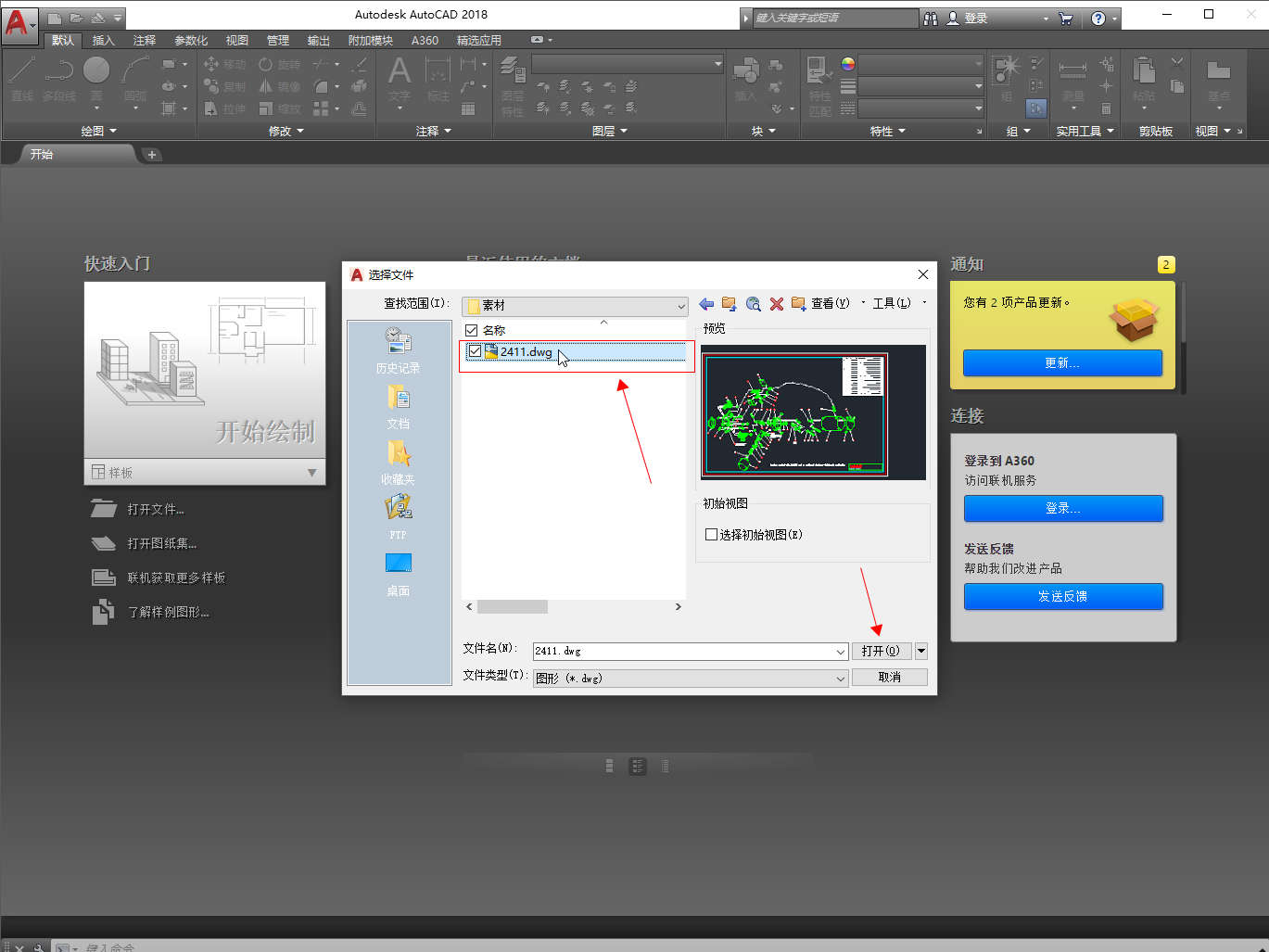Toggle the 2411.dwg file checkbox
The width and height of the screenshot is (1269, 952).
[475, 351]
